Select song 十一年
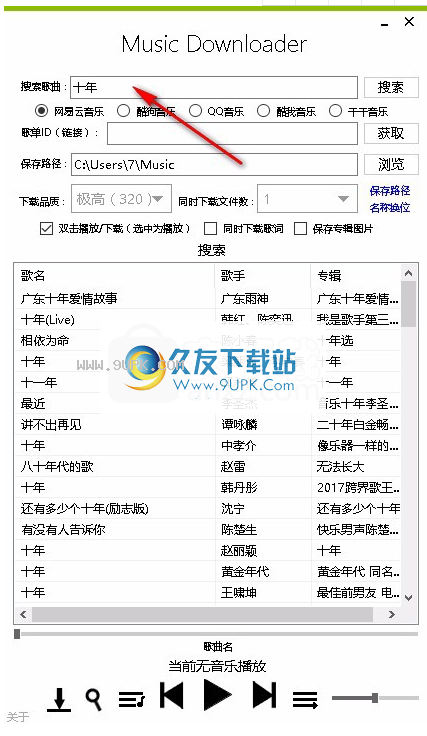The image size is (427, 736). [x=39, y=383]
